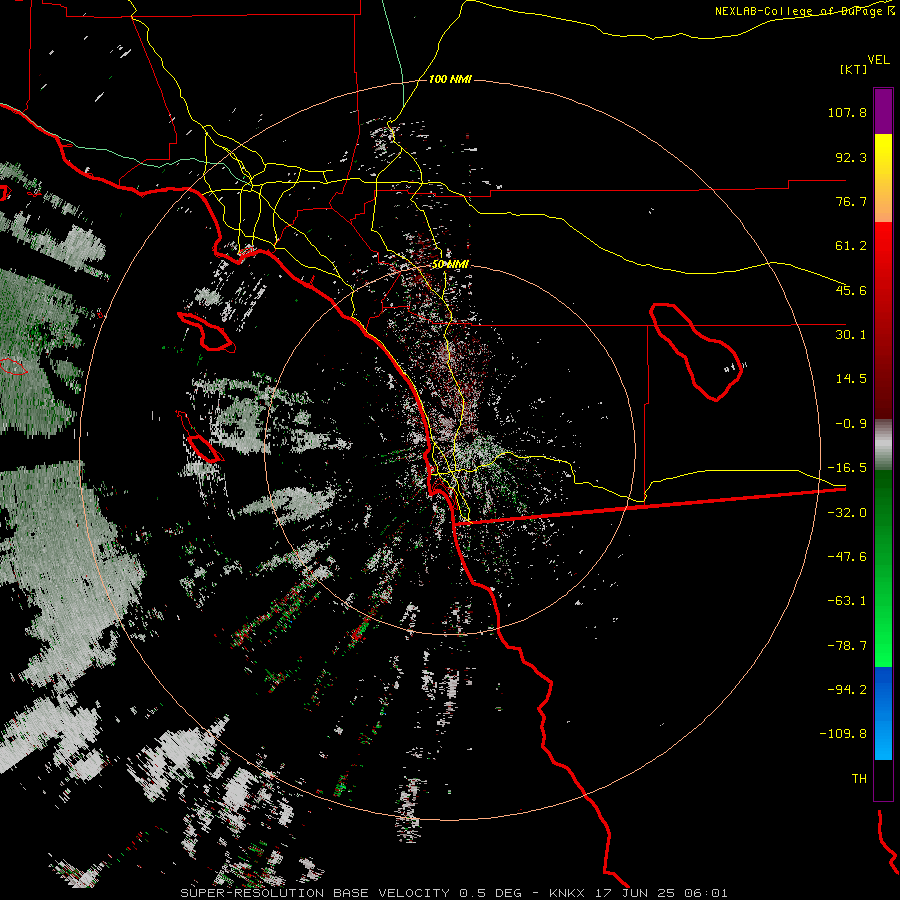Select the -63.1 legend value
This screenshot has height=900, width=900.
click(847, 601)
